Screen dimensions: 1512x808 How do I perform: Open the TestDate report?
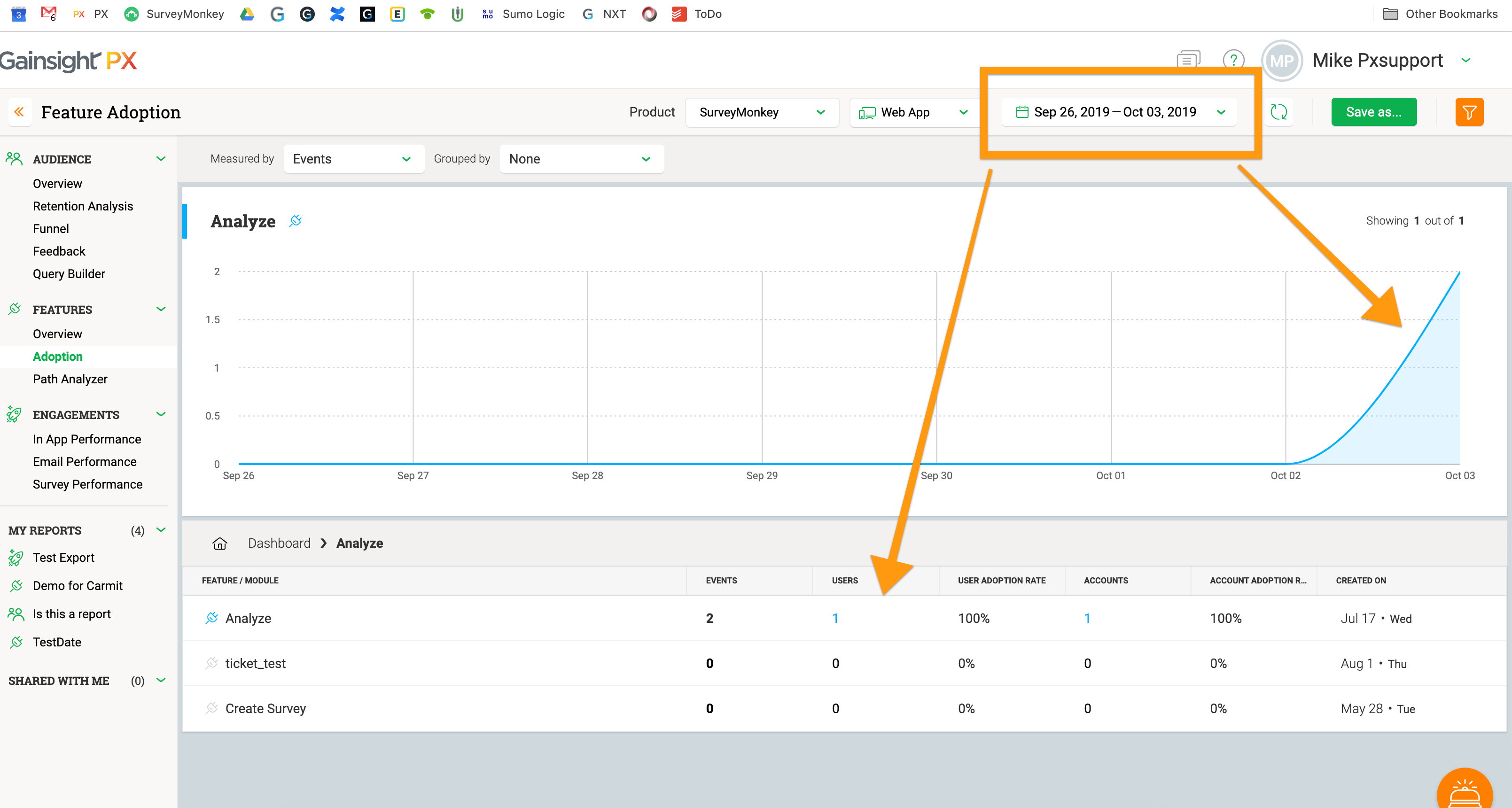tap(57, 642)
